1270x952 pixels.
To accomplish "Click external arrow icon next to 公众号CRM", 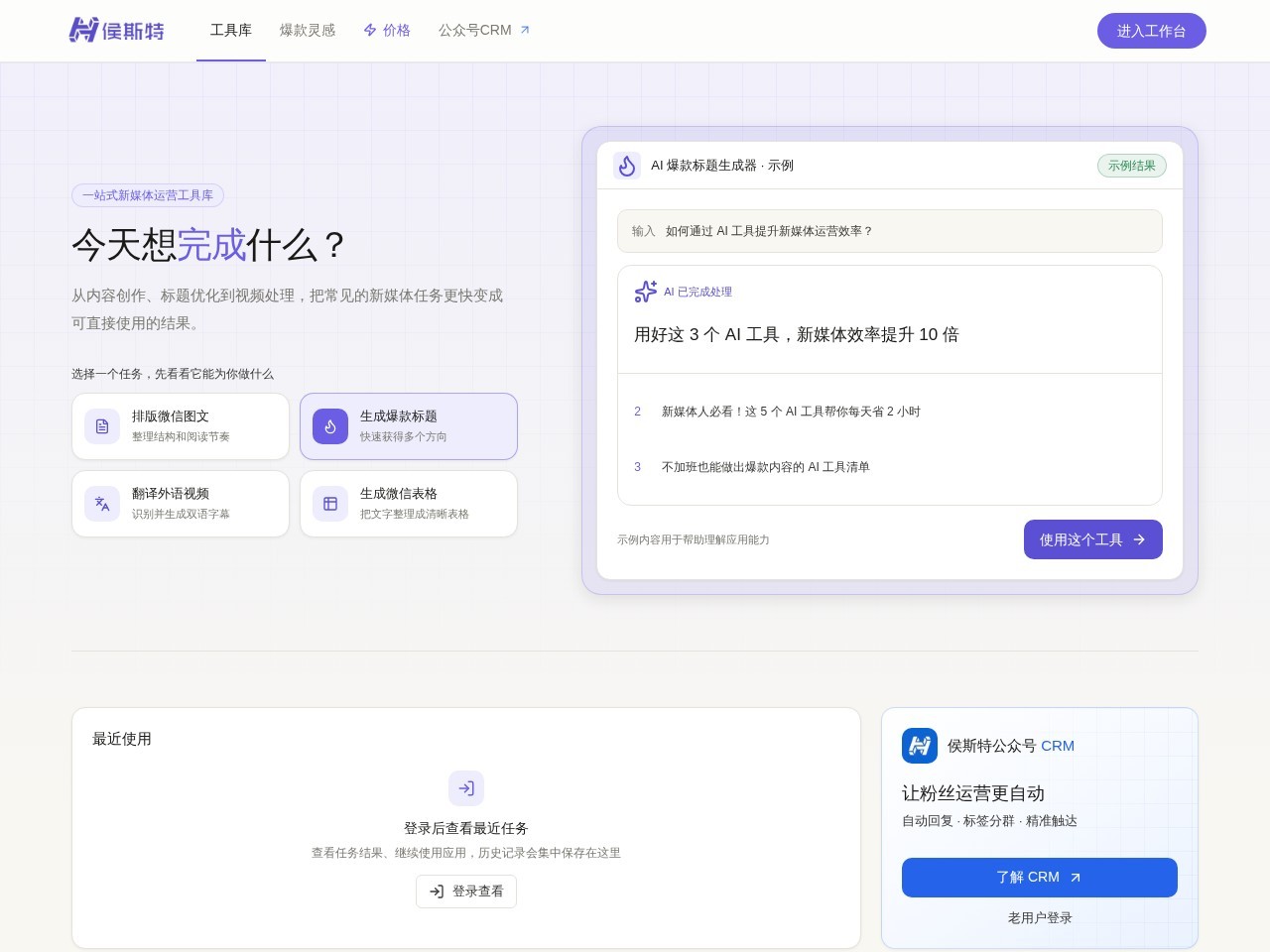I will pyautogui.click(x=525, y=31).
